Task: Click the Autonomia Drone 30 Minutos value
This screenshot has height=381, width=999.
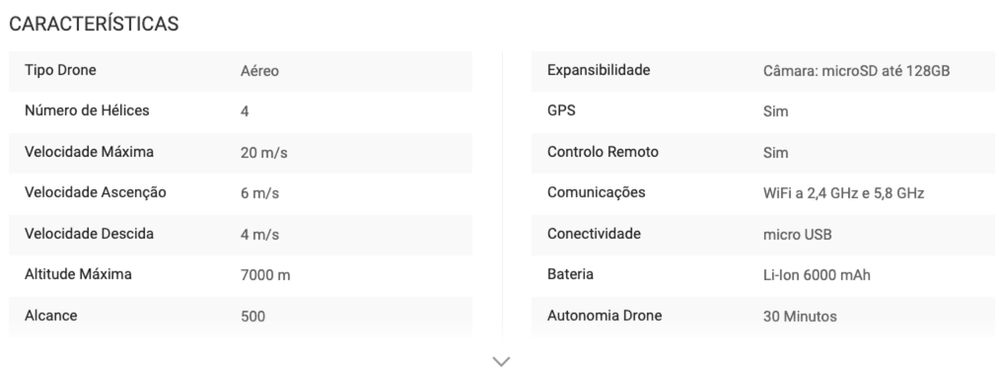Action: click(x=800, y=316)
